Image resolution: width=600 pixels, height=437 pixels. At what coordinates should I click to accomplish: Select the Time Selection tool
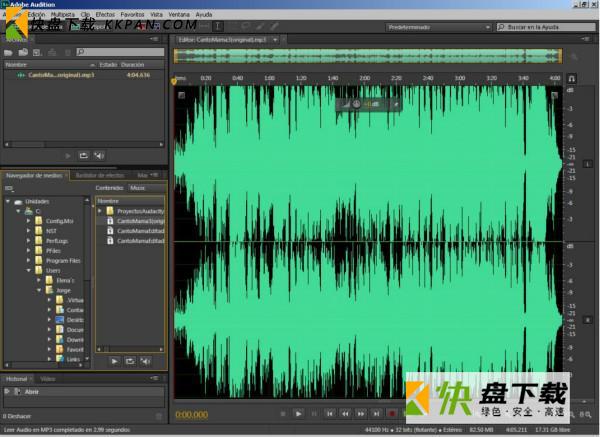pyautogui.click(x=218, y=26)
